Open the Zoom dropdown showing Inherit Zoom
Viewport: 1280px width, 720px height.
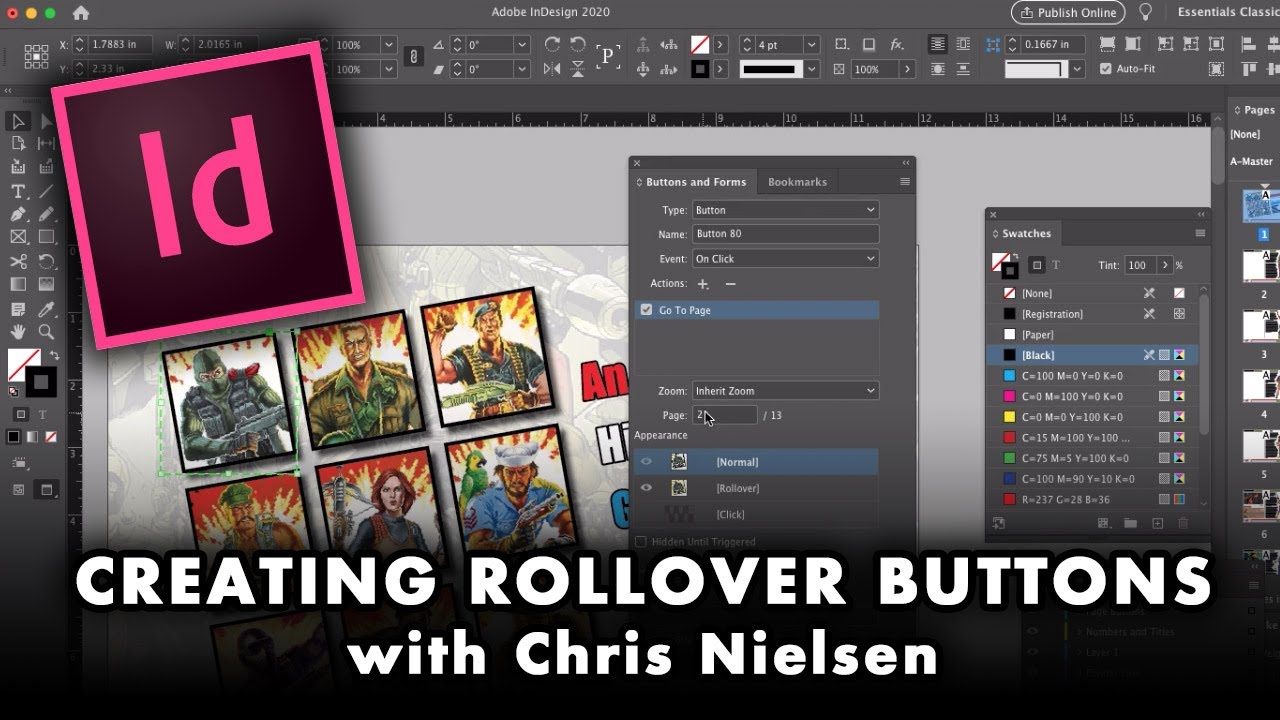click(785, 391)
